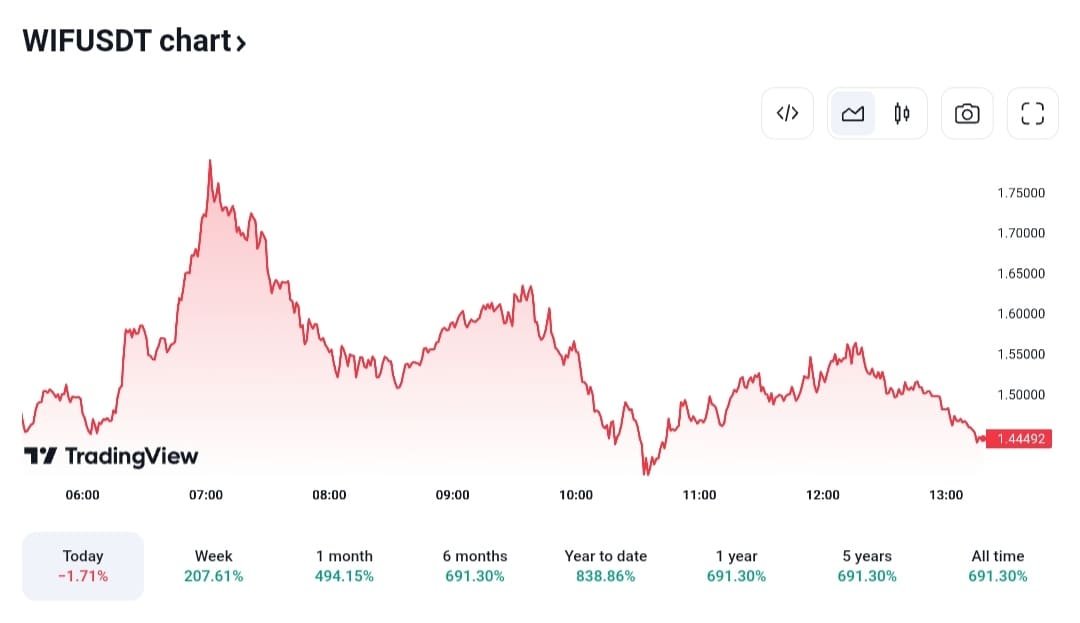
Task: Switch to candlestick chart style
Action: tap(902, 113)
